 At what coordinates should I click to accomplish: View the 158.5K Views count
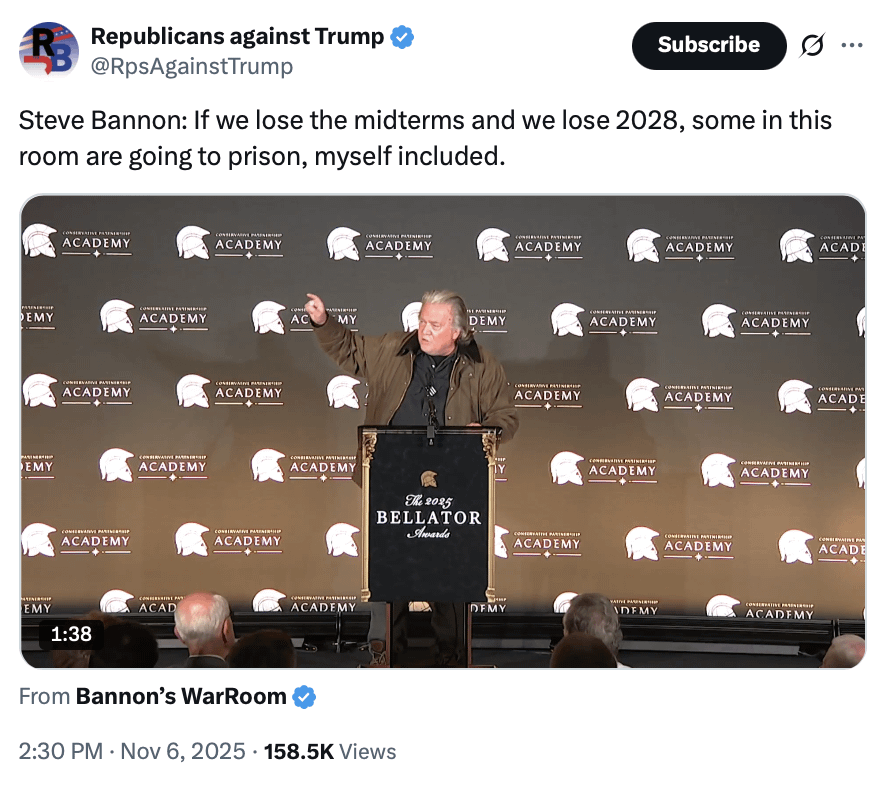click(x=329, y=752)
